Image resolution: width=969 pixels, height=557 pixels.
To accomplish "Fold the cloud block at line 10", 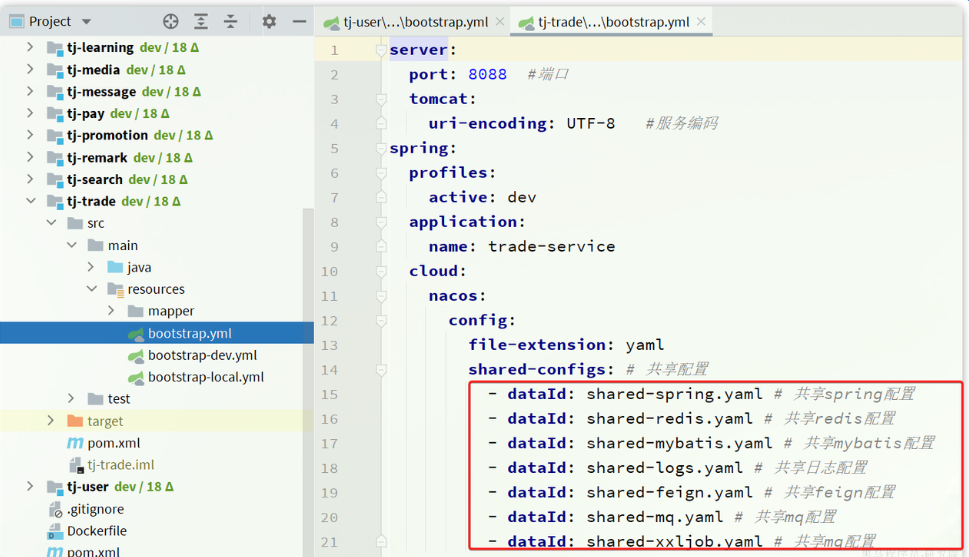I will (381, 271).
